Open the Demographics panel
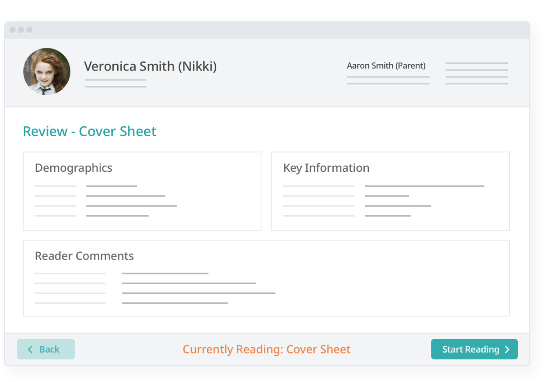 tap(142, 191)
